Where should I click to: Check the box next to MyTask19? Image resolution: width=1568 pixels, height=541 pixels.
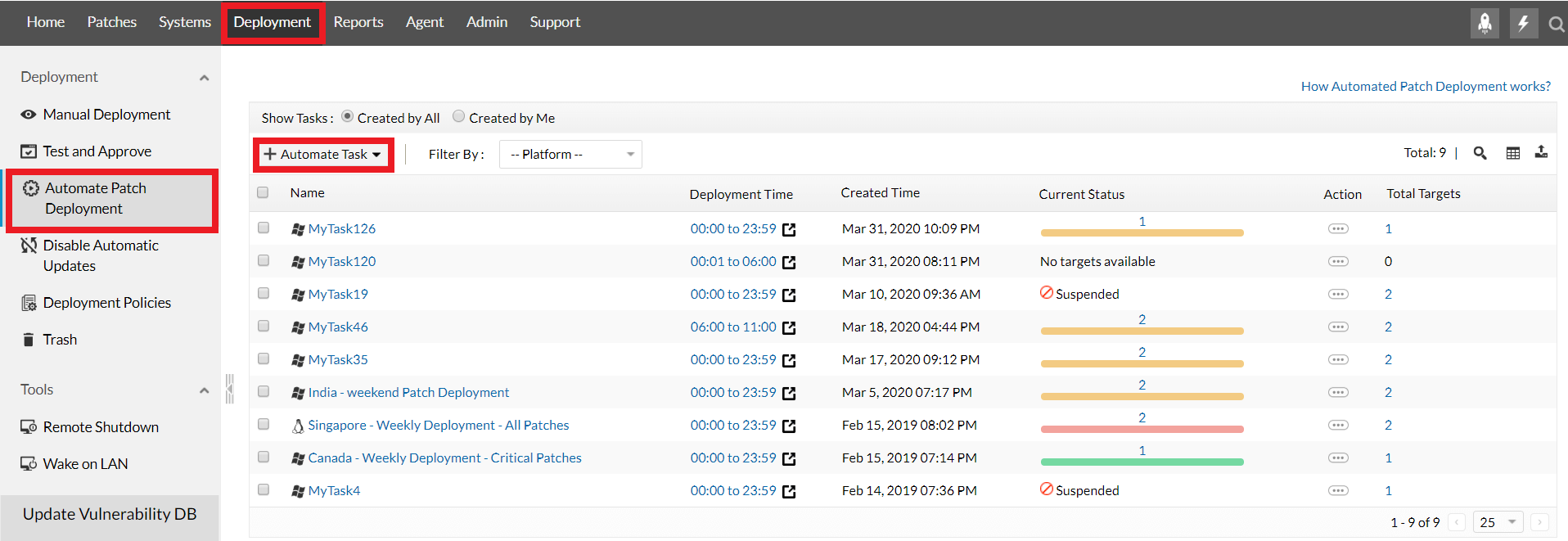[x=264, y=293]
